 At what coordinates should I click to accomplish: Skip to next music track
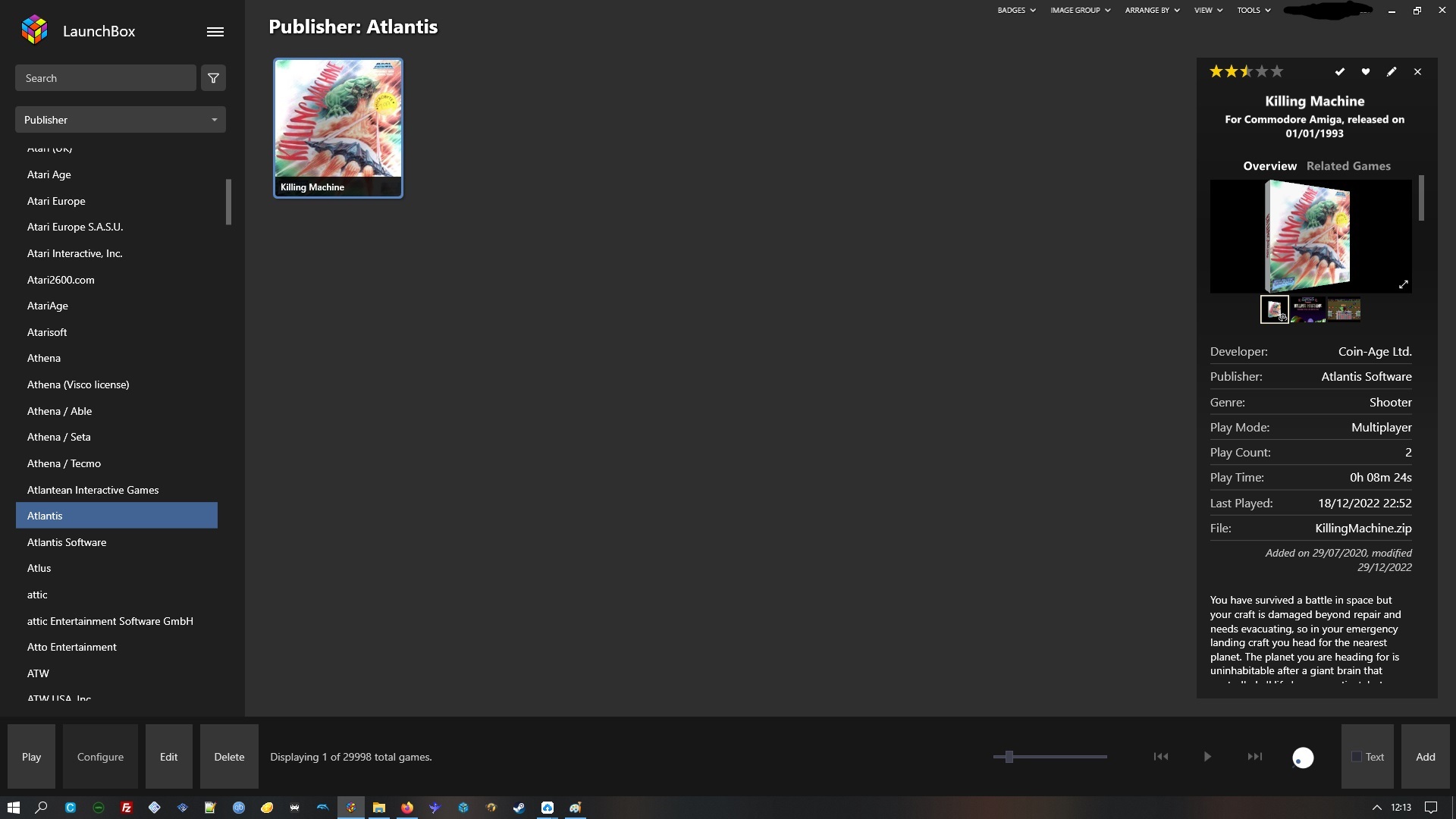click(x=1255, y=757)
